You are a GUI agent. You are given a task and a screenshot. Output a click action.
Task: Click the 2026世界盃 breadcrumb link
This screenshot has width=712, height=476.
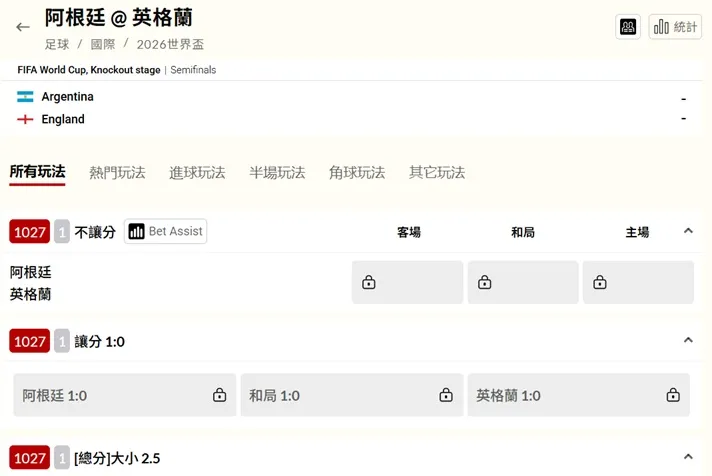click(170, 45)
